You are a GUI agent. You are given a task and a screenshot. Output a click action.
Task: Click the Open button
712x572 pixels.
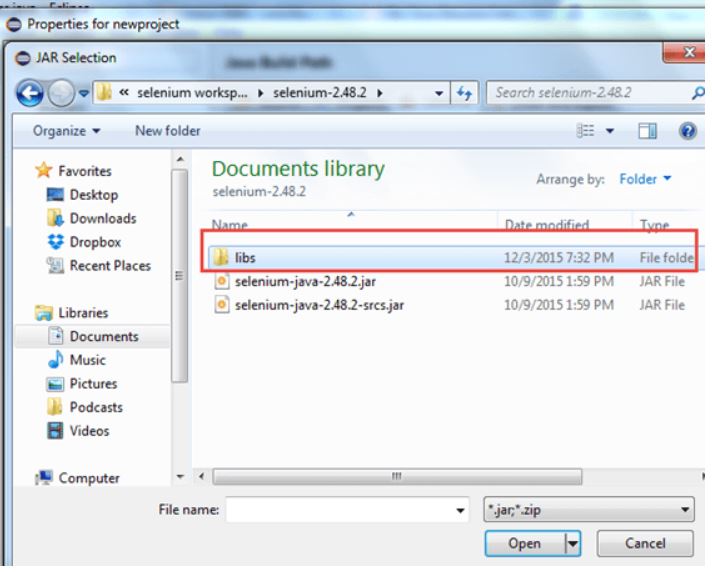click(524, 543)
